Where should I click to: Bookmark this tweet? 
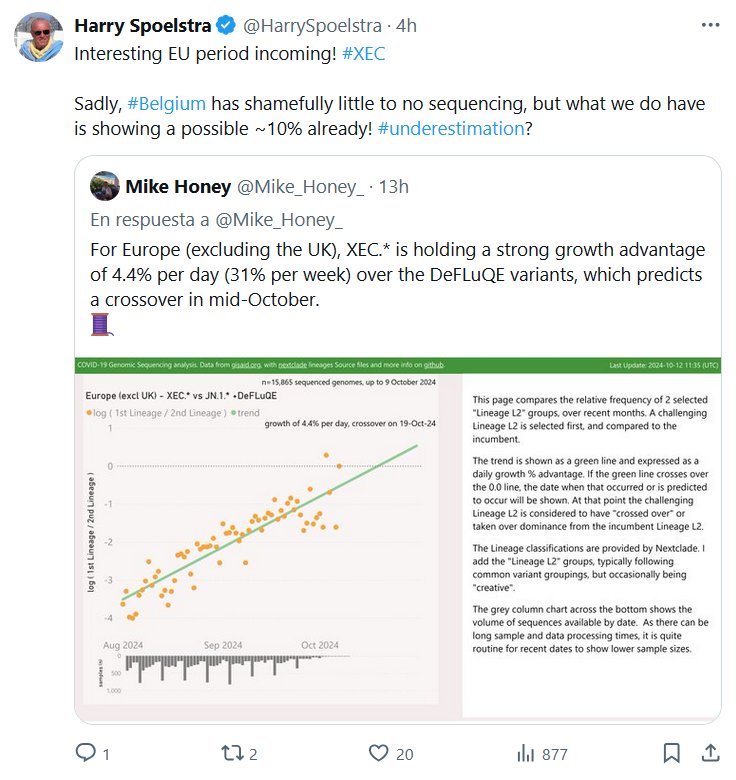672,753
